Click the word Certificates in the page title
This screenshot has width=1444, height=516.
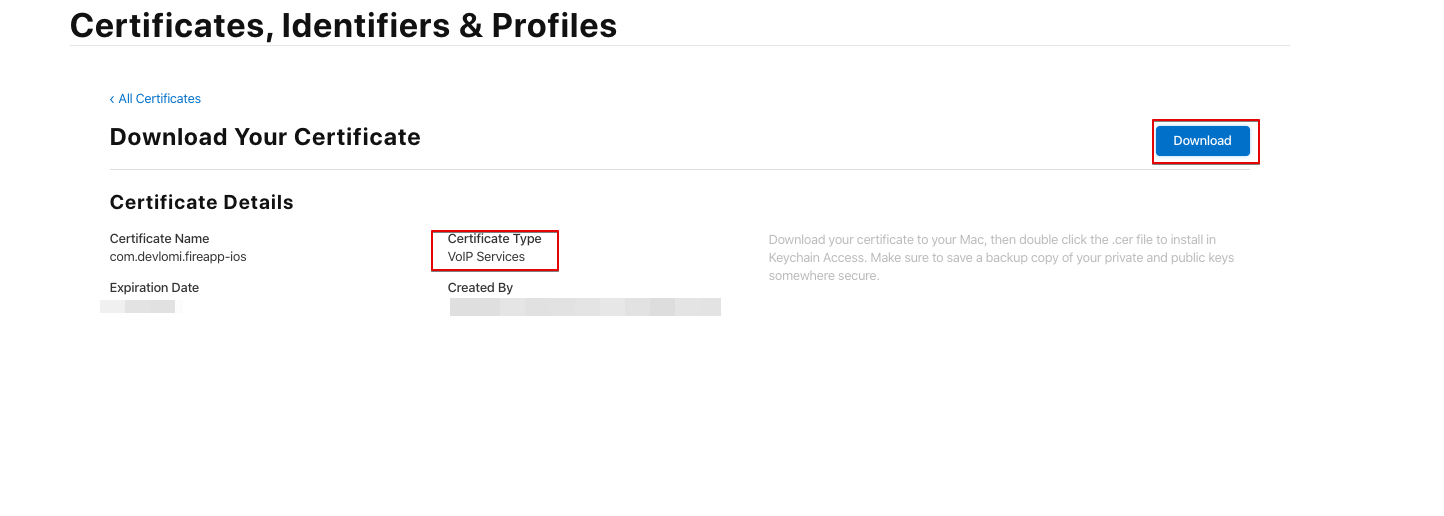[x=170, y=25]
